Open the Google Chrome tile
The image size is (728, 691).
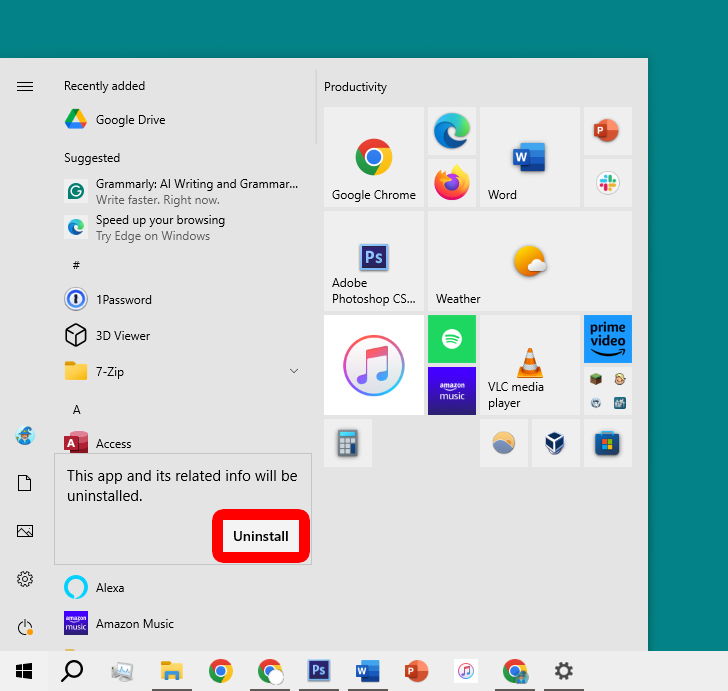374,157
